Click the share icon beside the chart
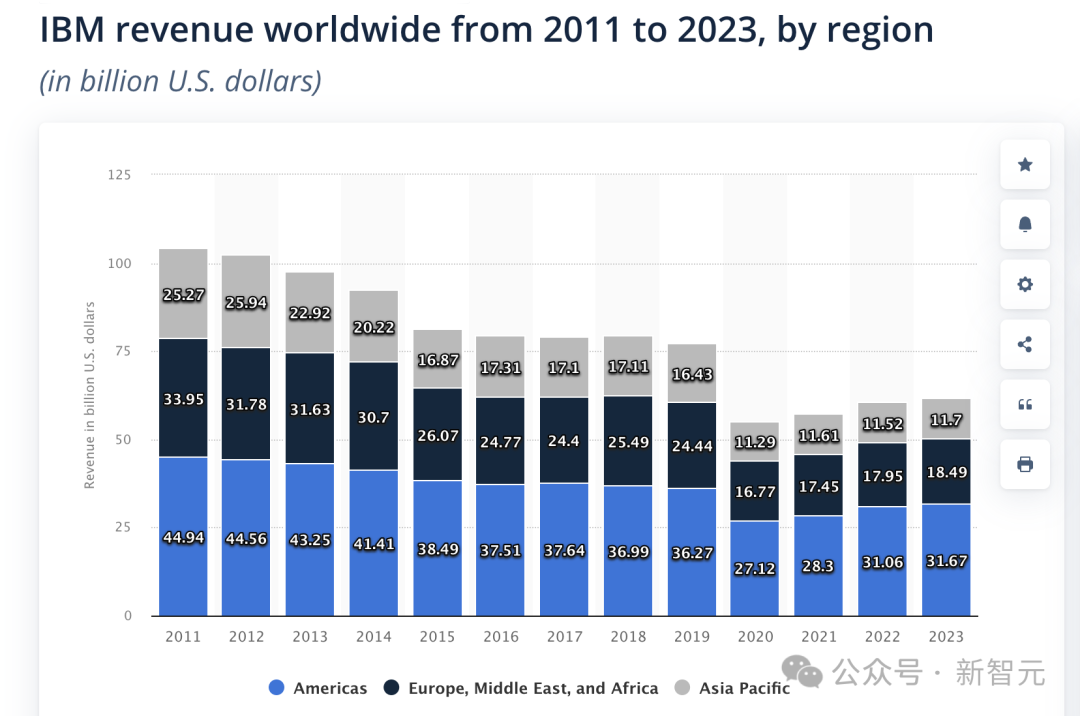The image size is (1080, 716). pos(1025,345)
